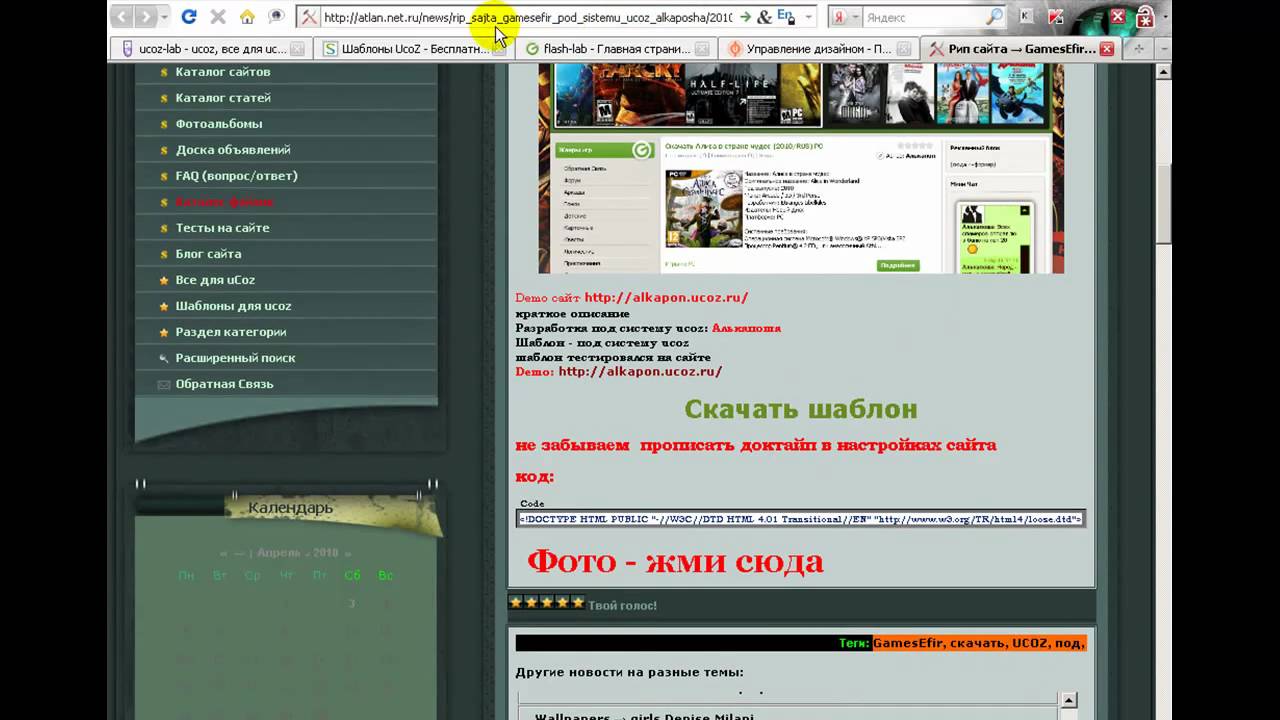
Task: Open 'Тесты на сайте' sidebar item
Action: (222, 228)
